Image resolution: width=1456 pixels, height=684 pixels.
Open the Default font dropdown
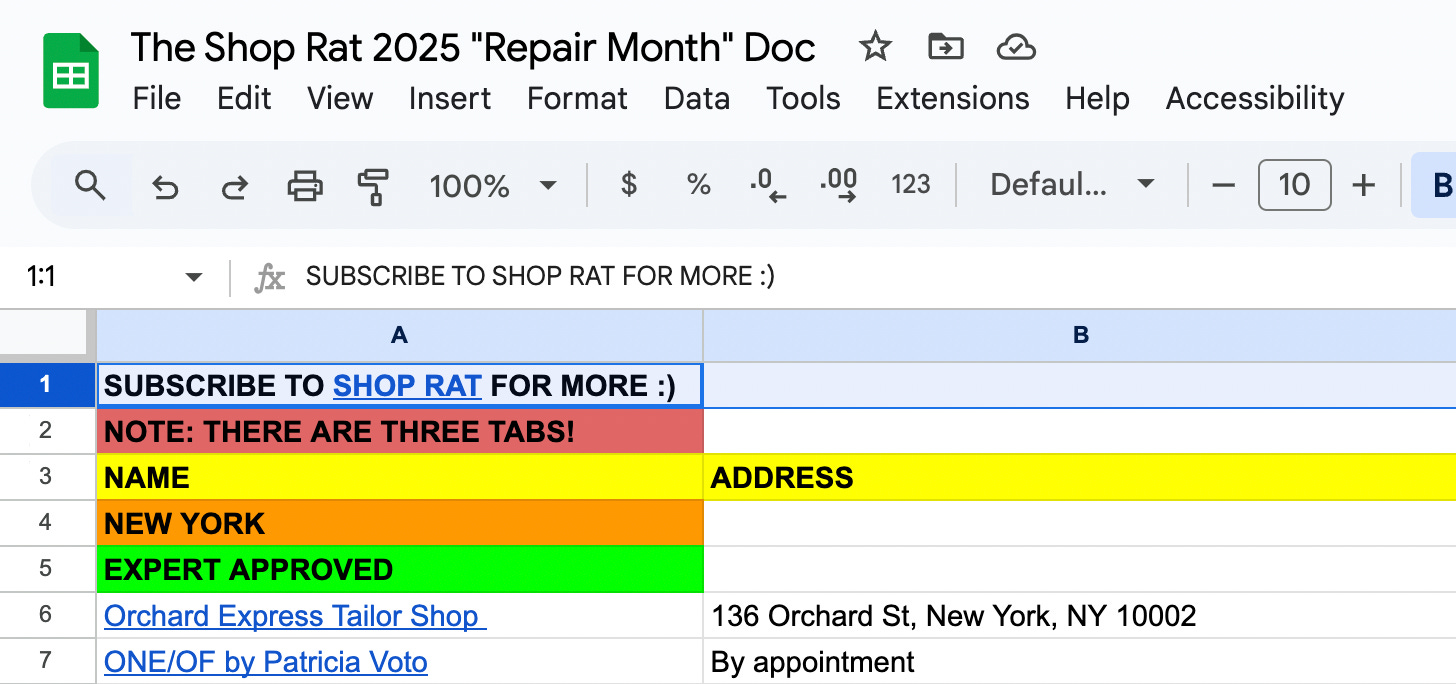click(1072, 185)
